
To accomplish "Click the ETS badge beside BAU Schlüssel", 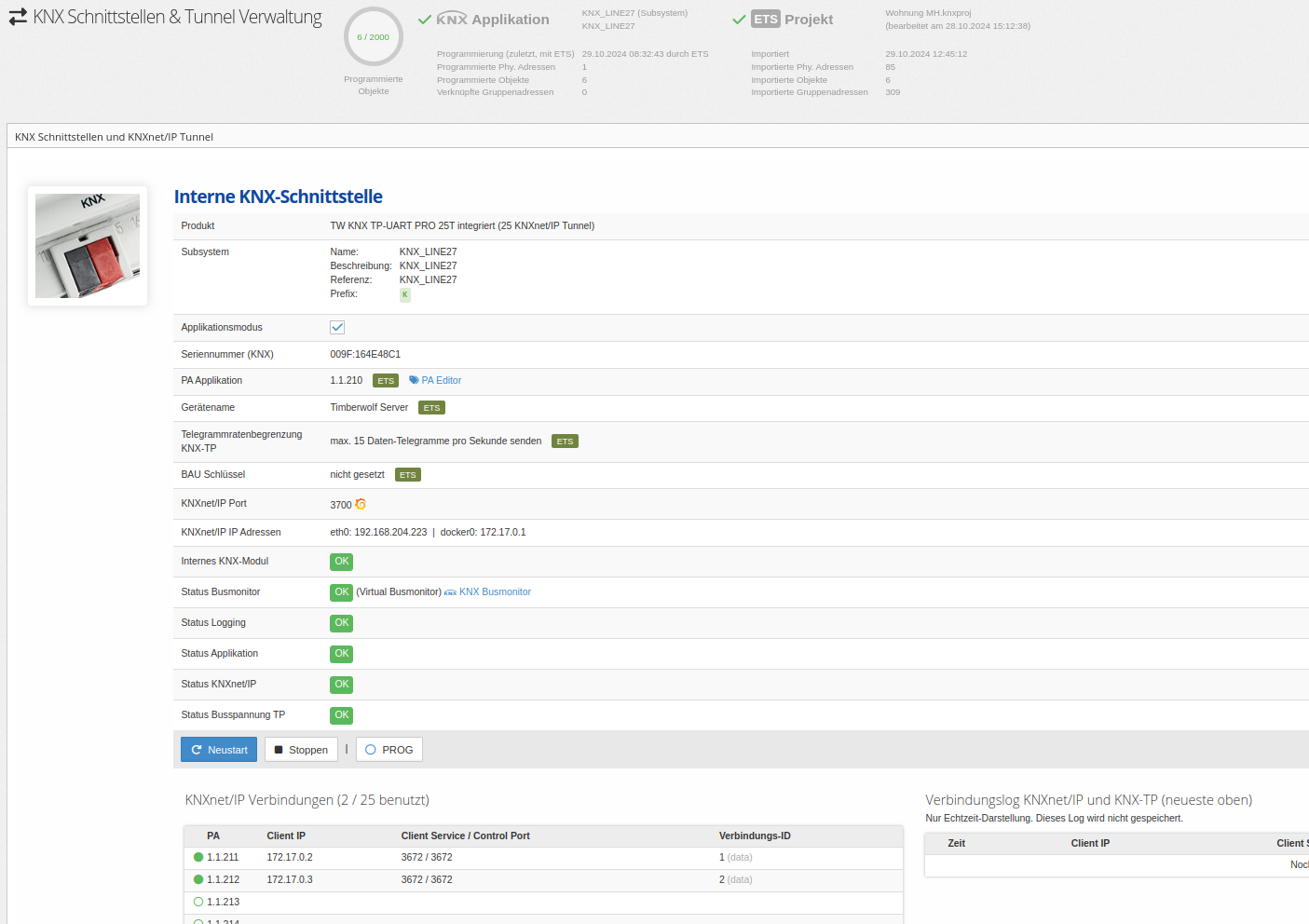I will click(x=408, y=475).
